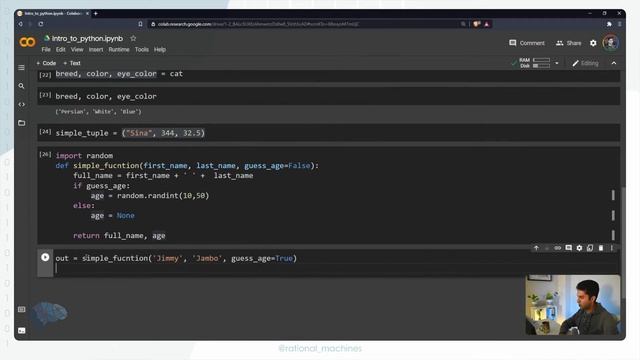This screenshot has width=640, height=360.
Task: Click the Comment button
Action: [527, 43]
